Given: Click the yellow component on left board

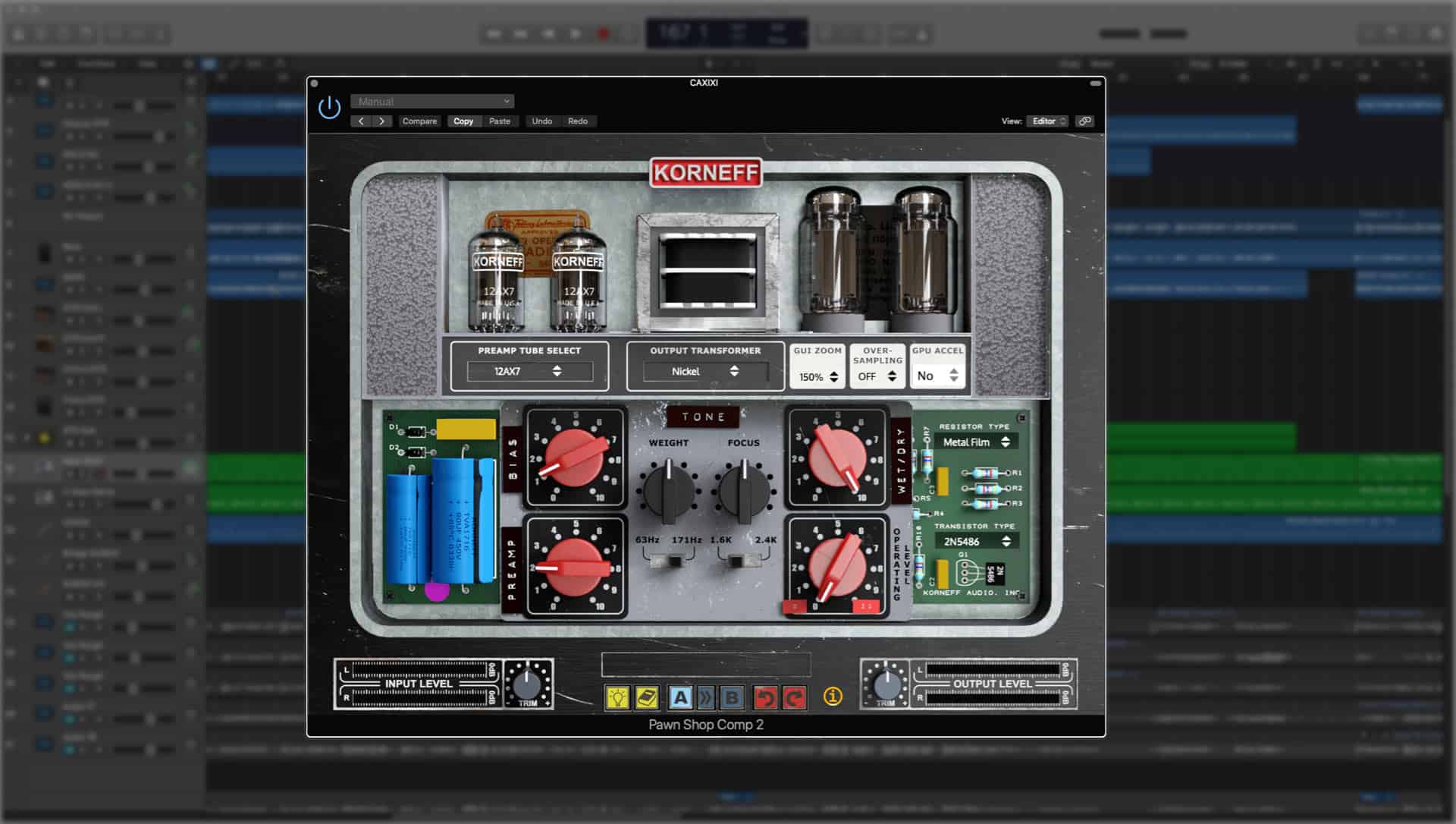Looking at the screenshot, I should point(466,429).
